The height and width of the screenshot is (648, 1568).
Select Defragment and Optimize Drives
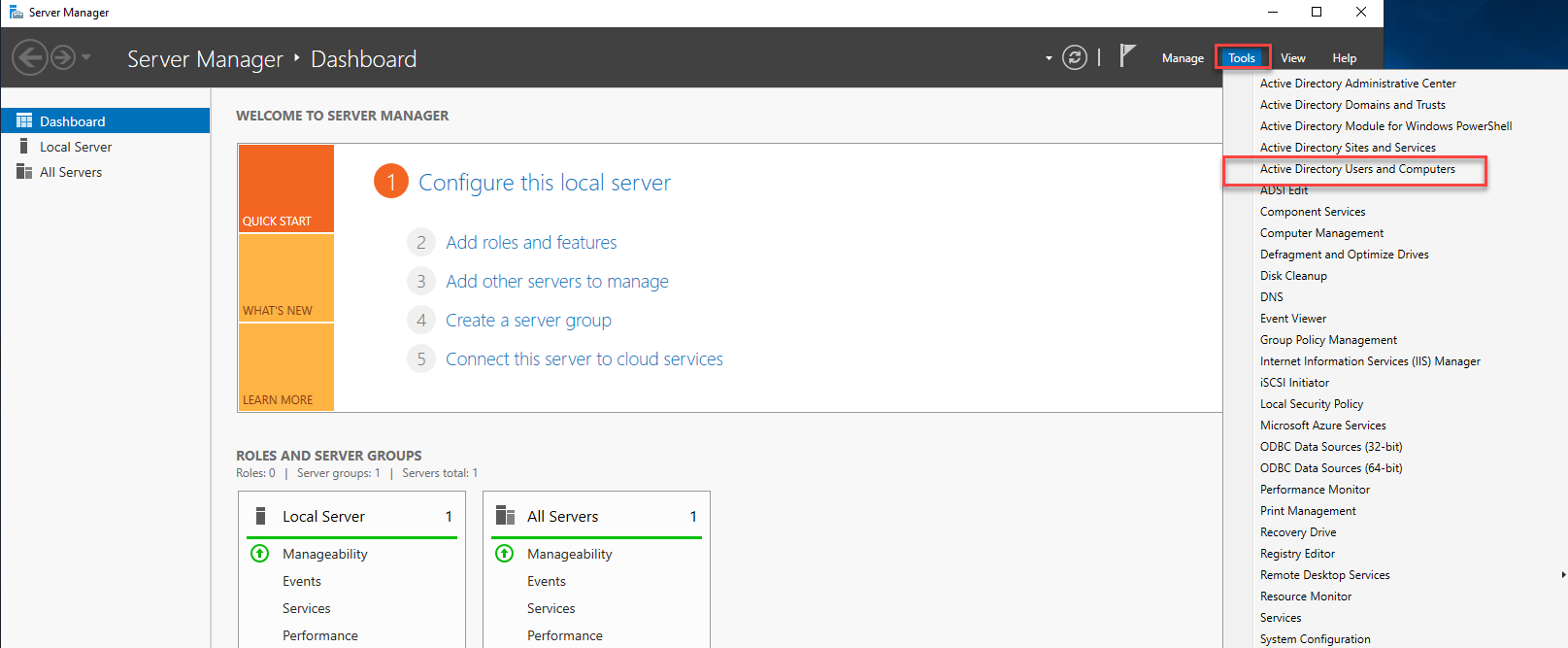point(1345,255)
